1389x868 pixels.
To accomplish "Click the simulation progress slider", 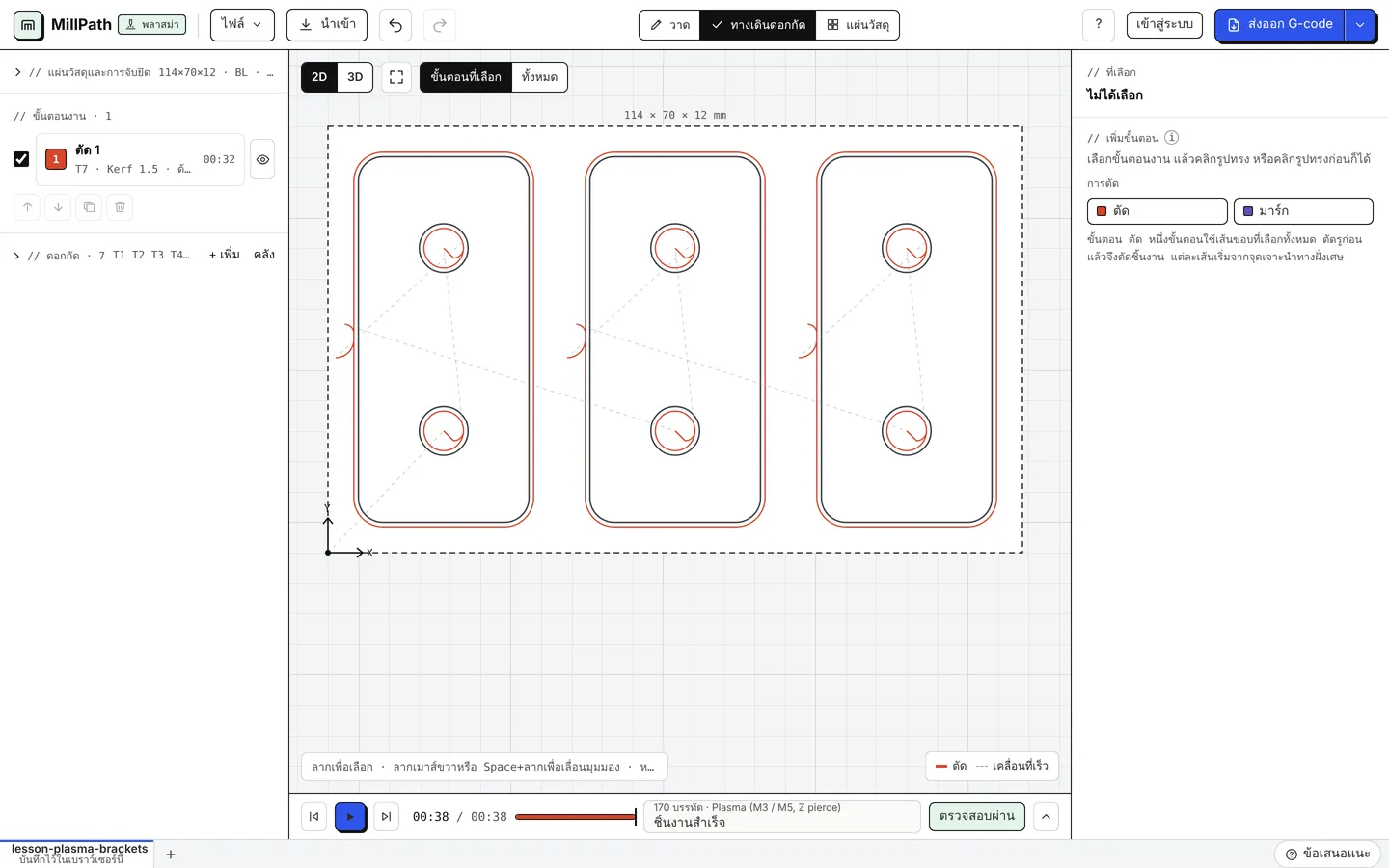I will [576, 817].
